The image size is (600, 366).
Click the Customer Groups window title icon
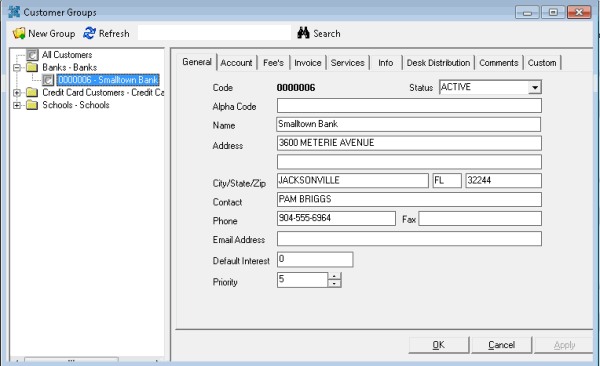(14, 12)
